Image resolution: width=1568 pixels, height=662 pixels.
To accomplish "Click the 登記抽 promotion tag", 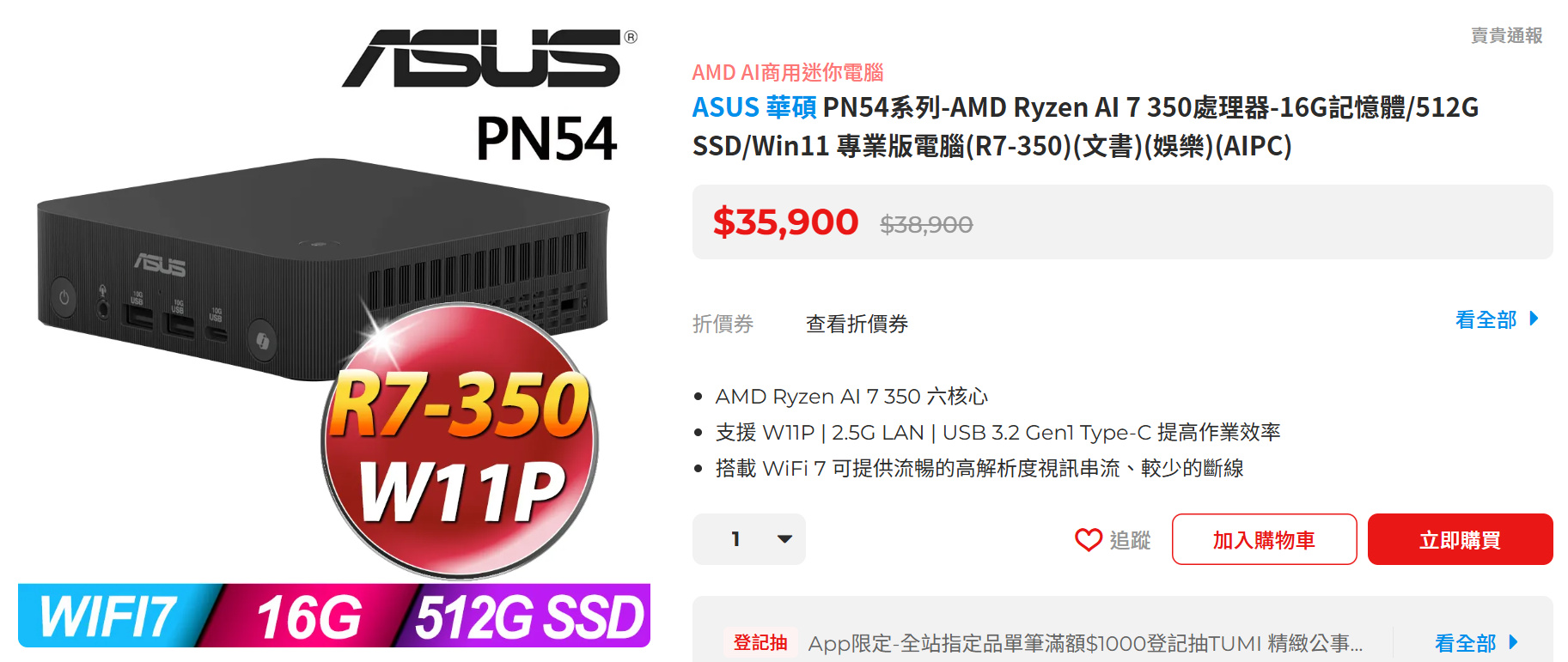I will point(760,642).
